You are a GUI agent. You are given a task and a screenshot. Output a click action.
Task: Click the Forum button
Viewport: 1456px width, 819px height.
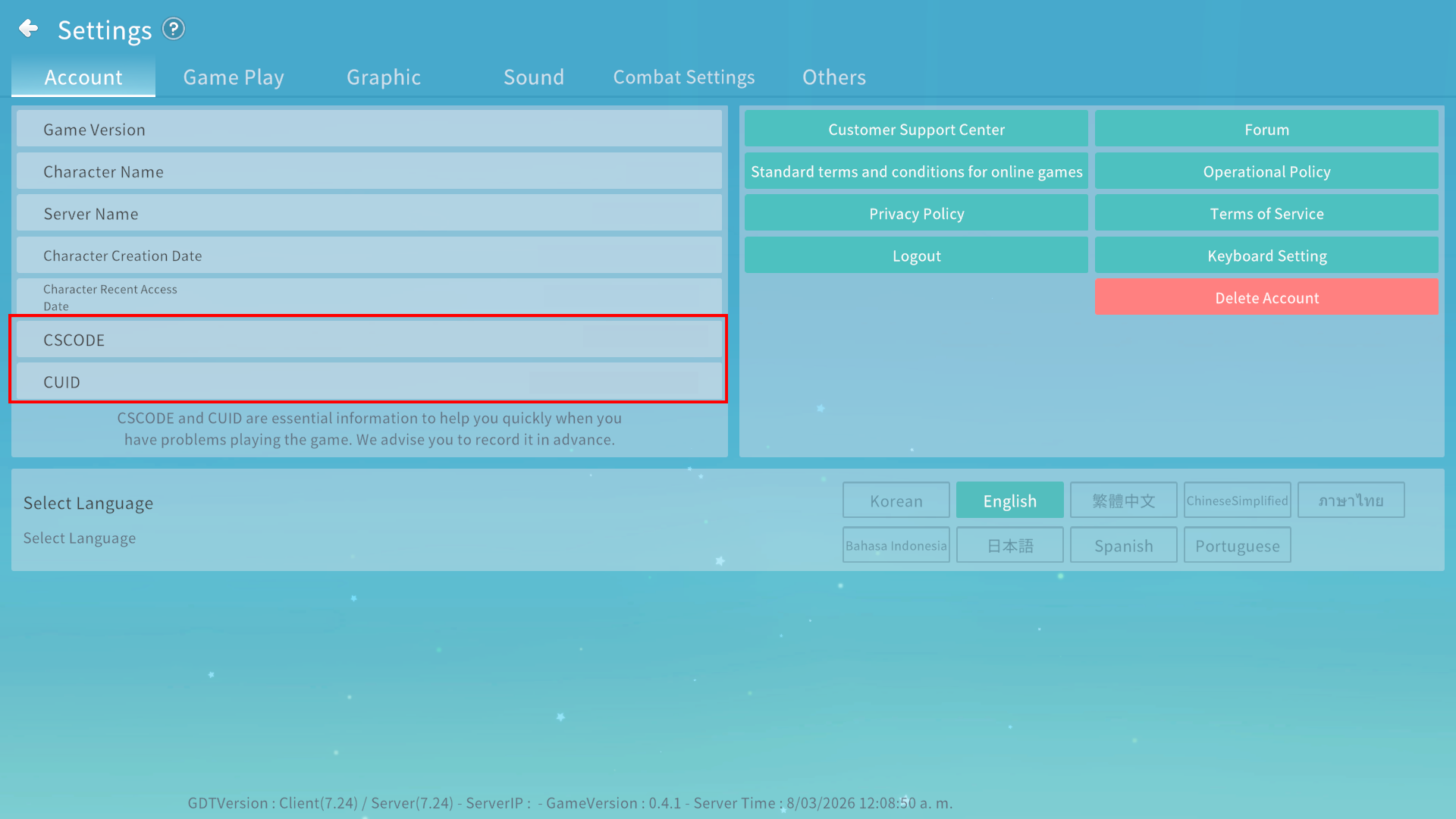click(x=1266, y=130)
